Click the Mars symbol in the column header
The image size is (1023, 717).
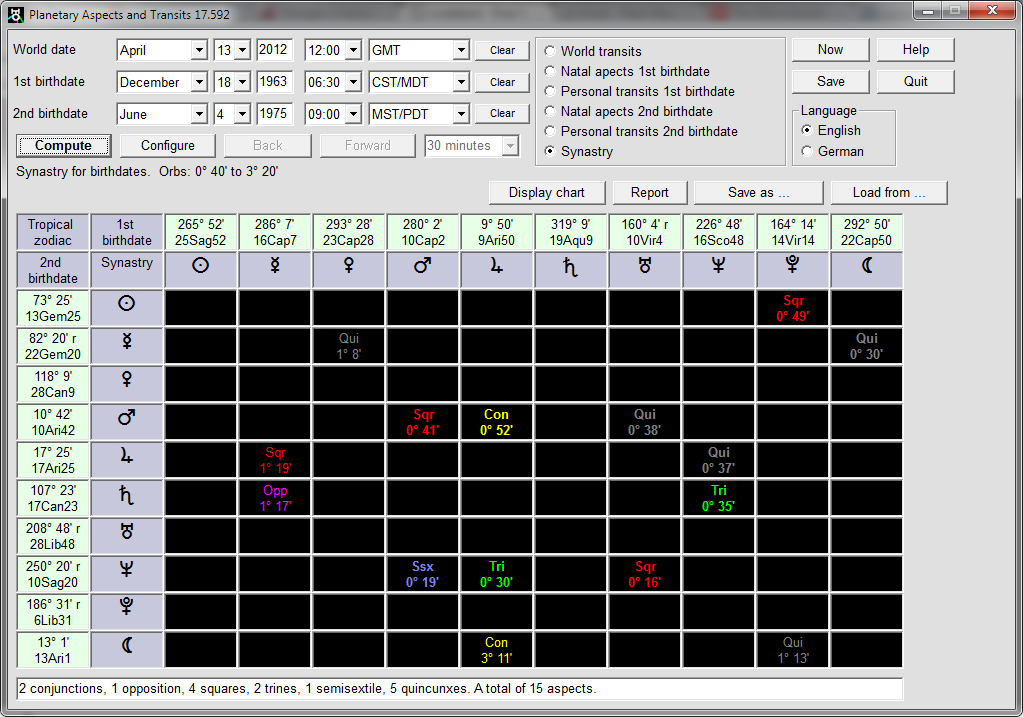423,265
